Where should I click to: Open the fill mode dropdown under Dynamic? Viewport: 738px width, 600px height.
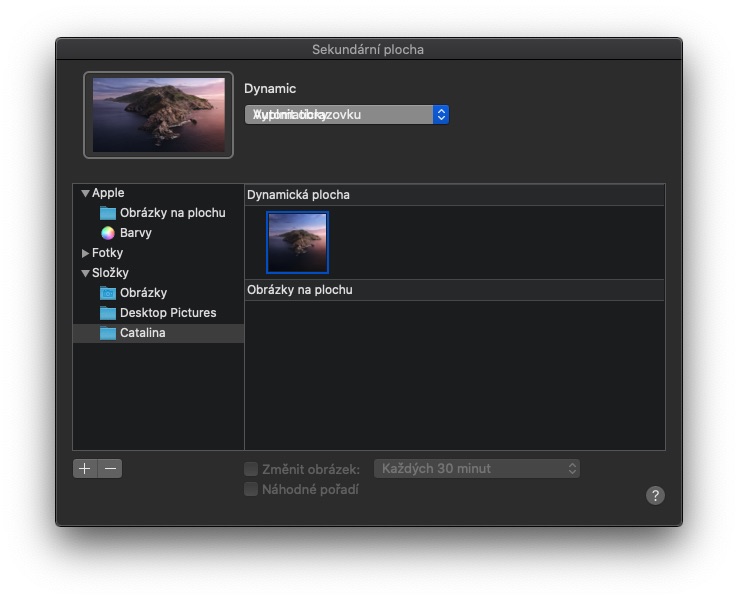(x=347, y=114)
